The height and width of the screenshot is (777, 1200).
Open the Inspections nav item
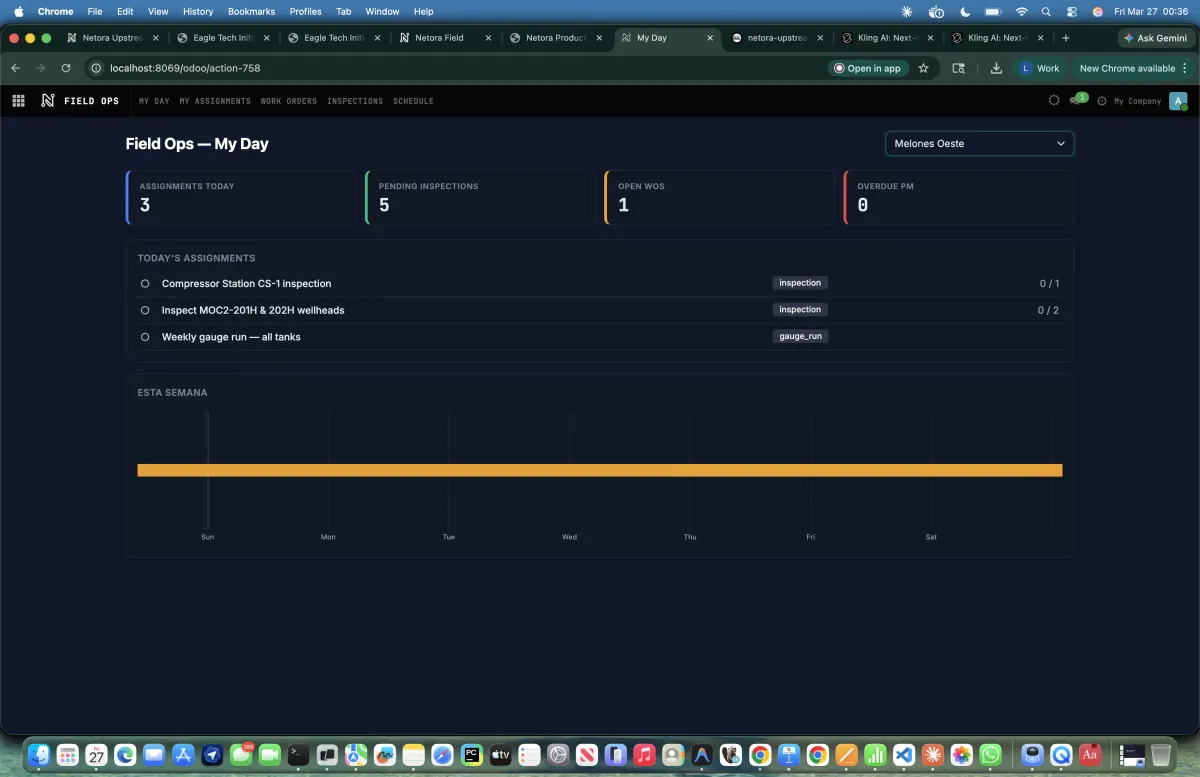coord(355,100)
